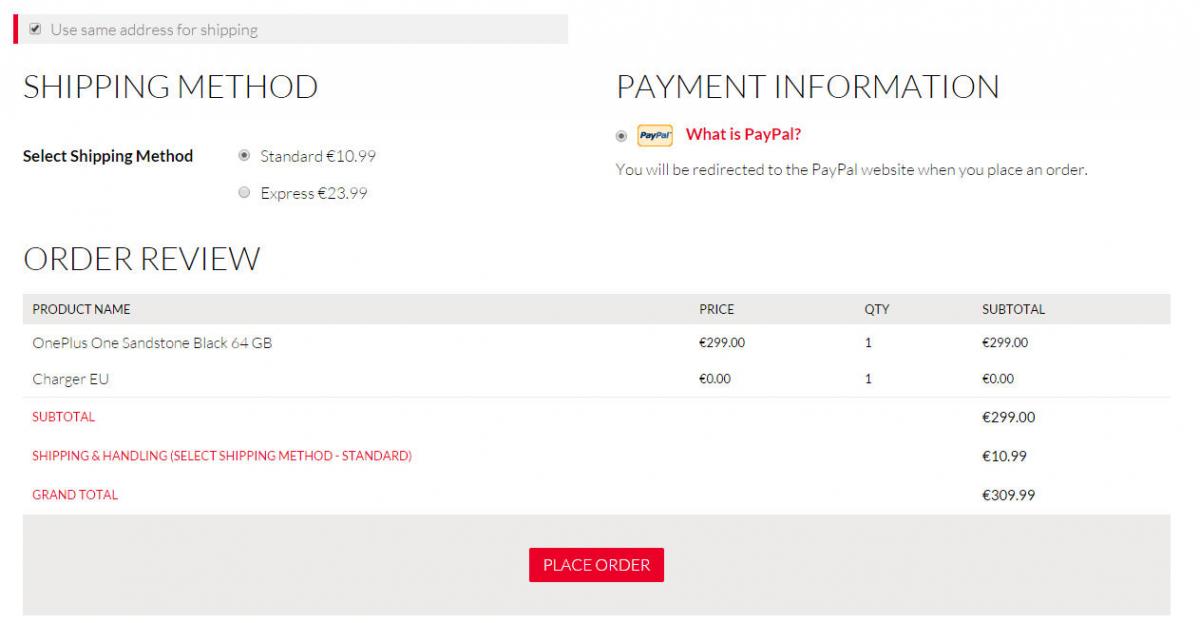Click the Payment Information heading
This screenshot has height=623, width=1200.
pos(807,86)
